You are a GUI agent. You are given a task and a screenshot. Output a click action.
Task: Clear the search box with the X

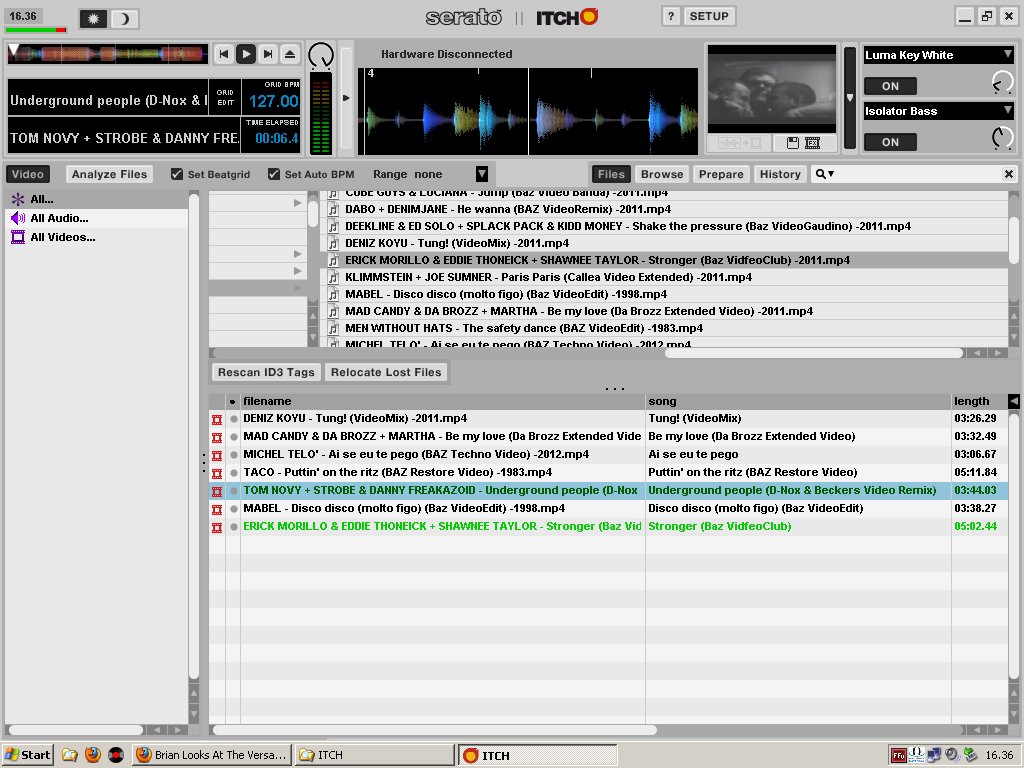1008,174
